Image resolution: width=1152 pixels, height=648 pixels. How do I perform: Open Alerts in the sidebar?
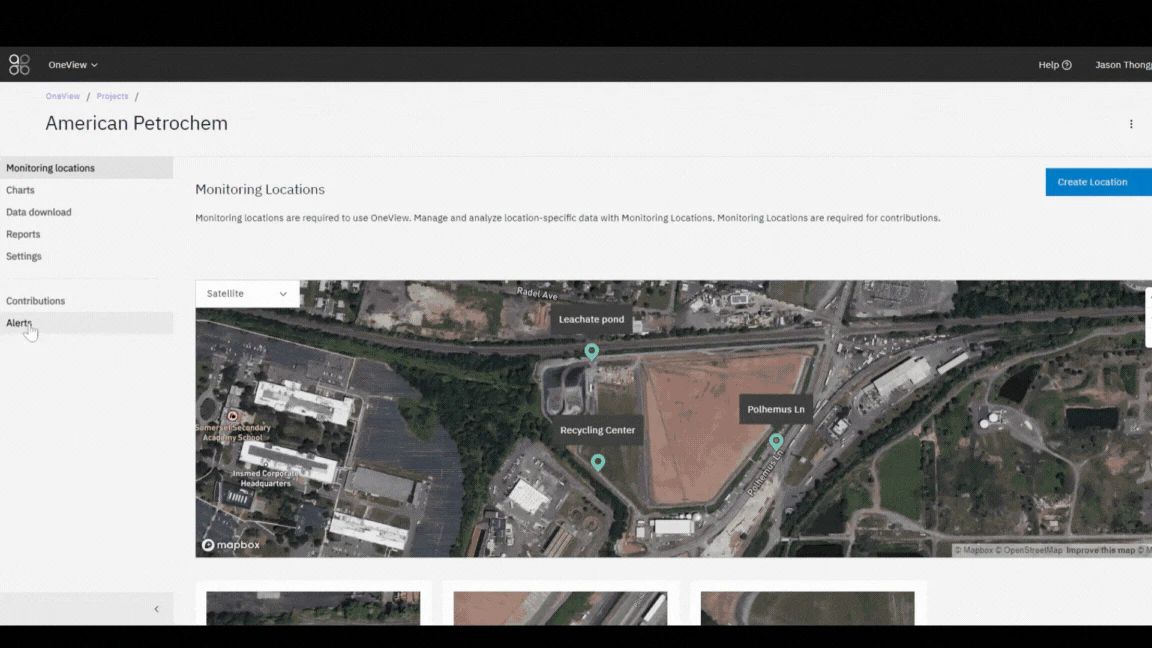click(19, 323)
